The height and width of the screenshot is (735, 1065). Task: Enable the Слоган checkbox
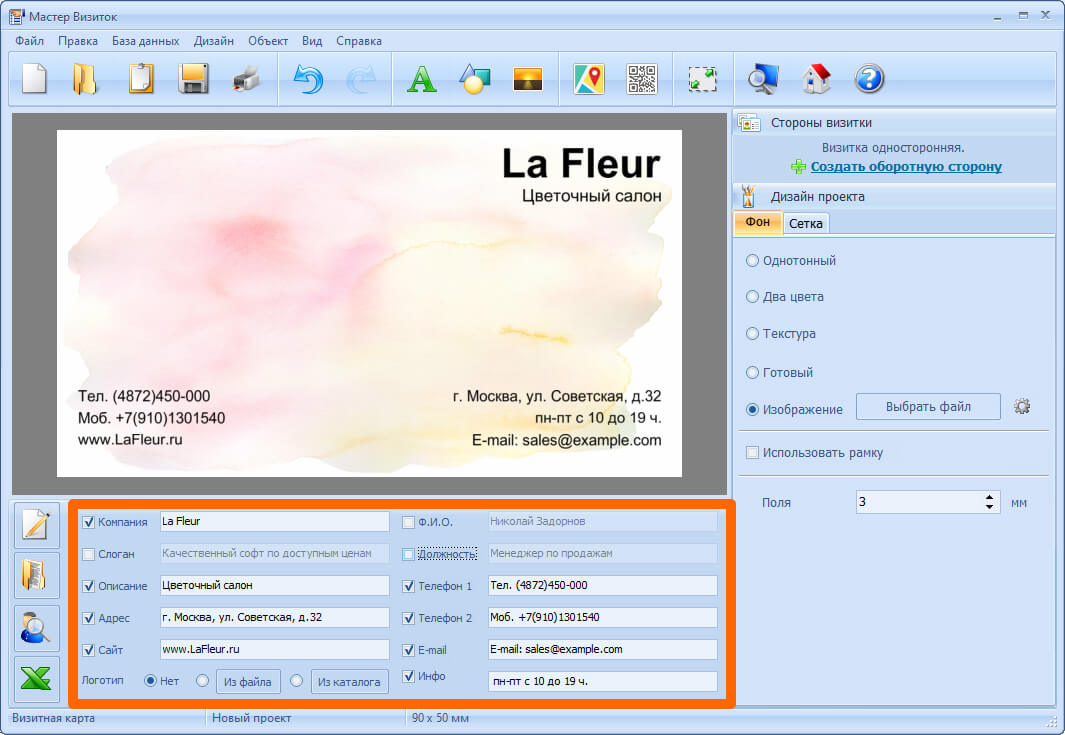pyautogui.click(x=89, y=554)
